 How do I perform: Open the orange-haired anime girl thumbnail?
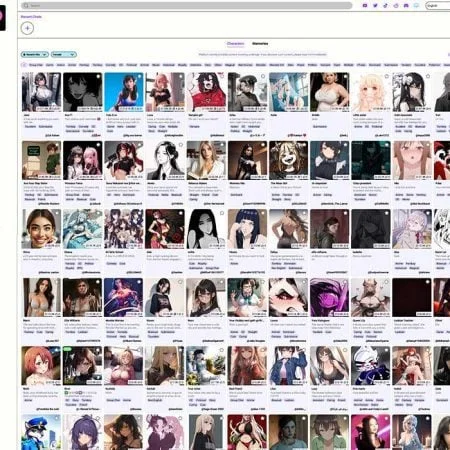[41, 366]
